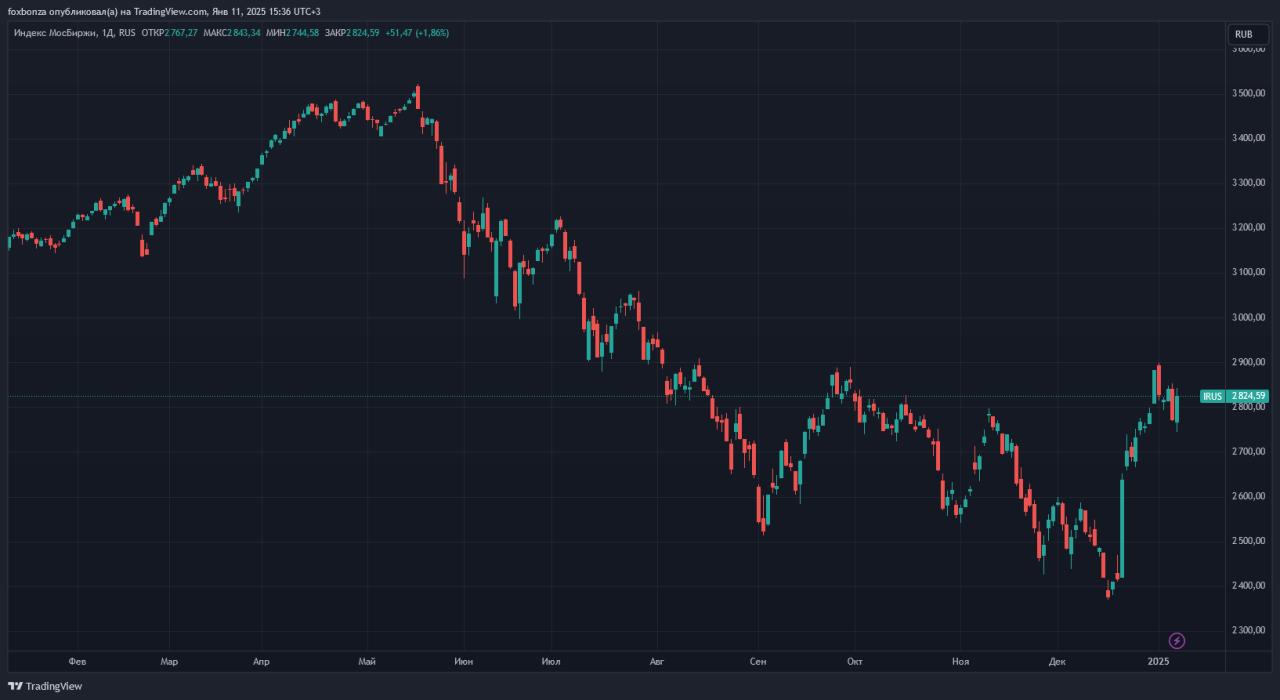Click the Май label on time axis
Screen dimensions: 1280x700
(x=366, y=662)
